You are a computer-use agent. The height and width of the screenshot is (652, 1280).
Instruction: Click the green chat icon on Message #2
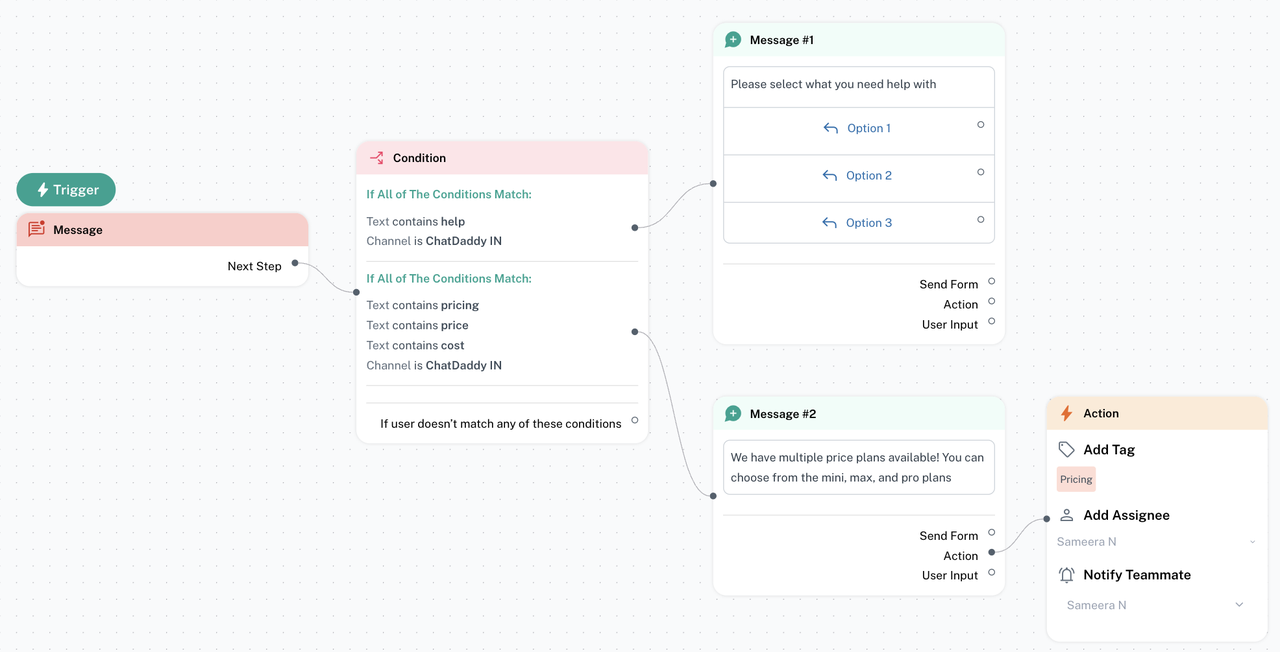point(733,414)
